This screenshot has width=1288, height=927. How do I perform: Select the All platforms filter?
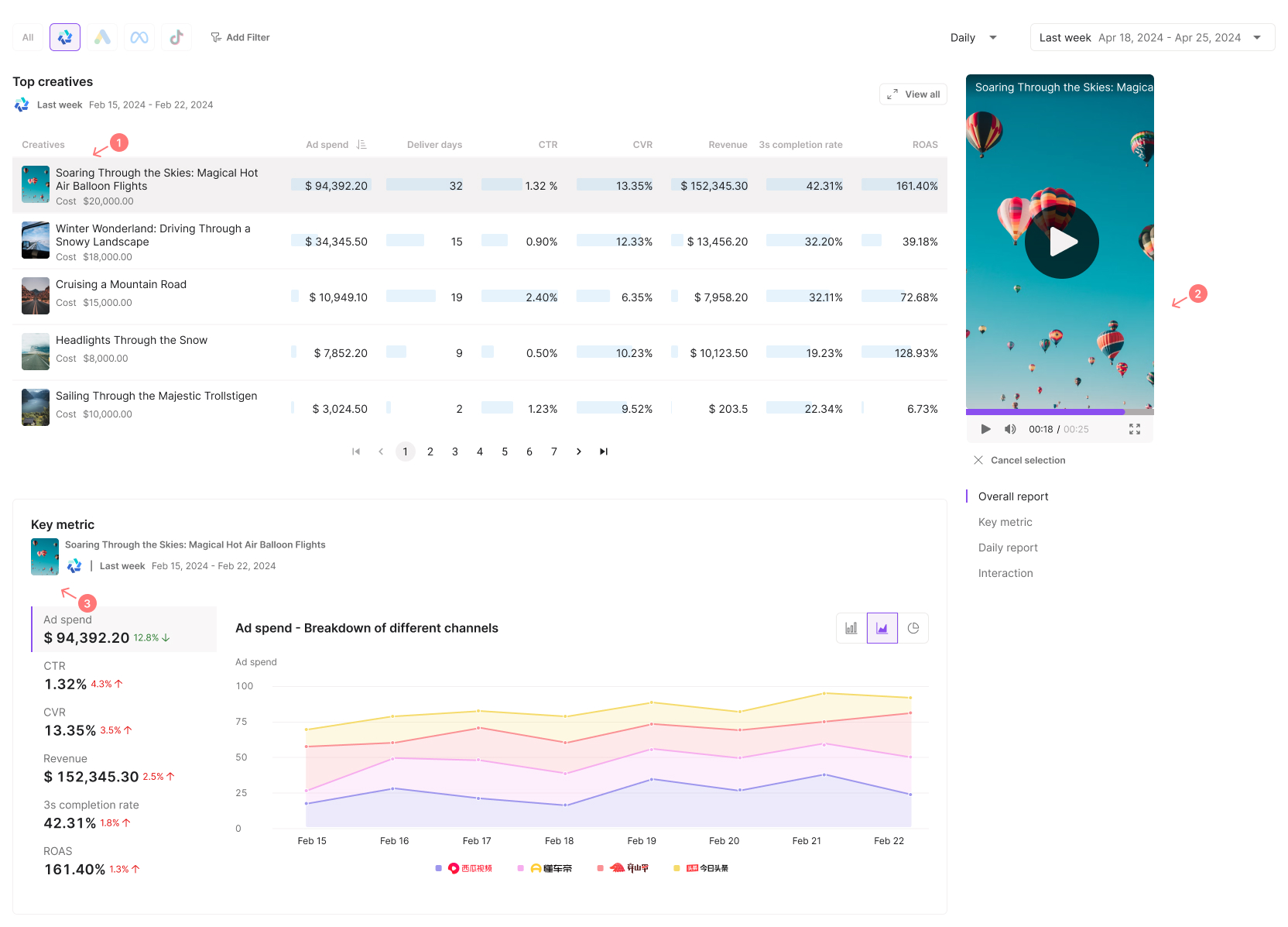[28, 37]
